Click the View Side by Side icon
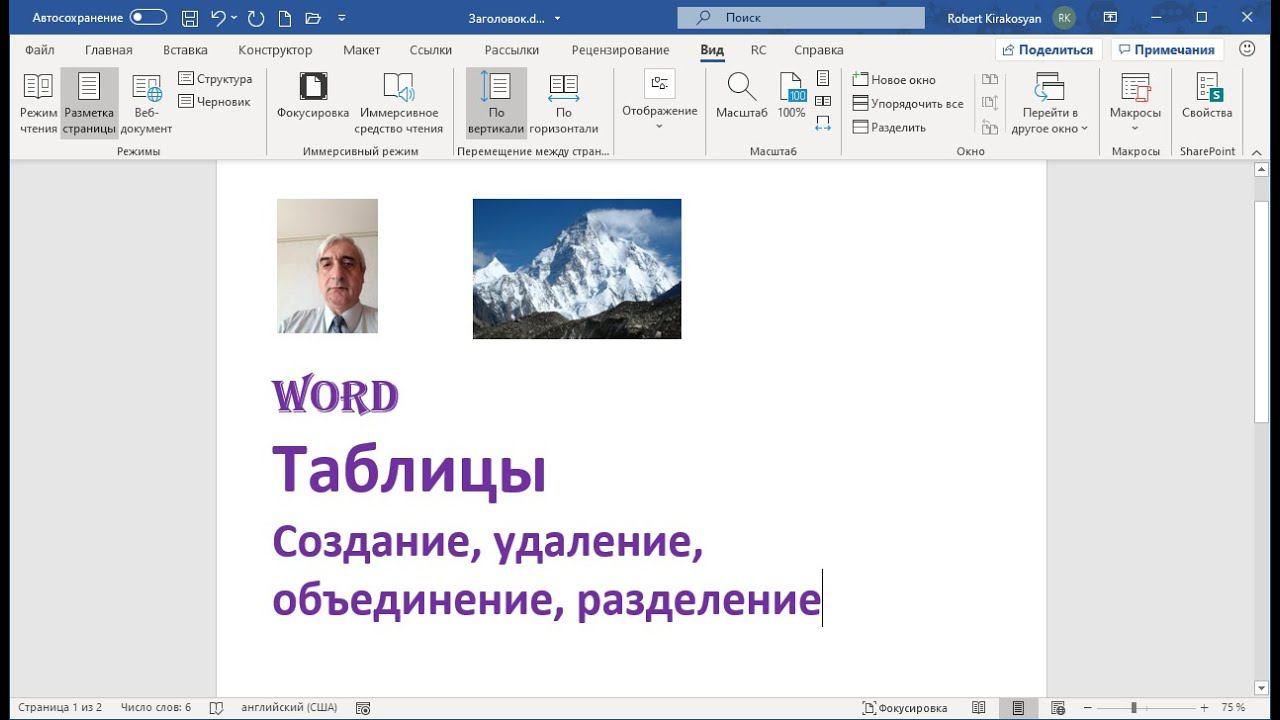Screen dimensions: 1280x720 pyautogui.click(x=990, y=79)
